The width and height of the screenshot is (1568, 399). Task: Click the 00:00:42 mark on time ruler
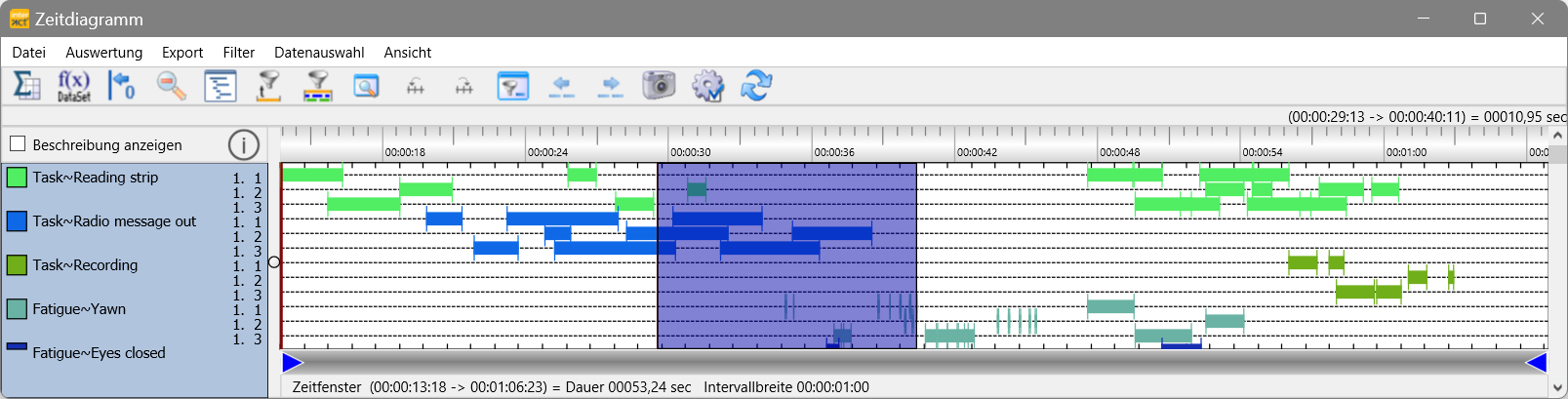(x=977, y=152)
